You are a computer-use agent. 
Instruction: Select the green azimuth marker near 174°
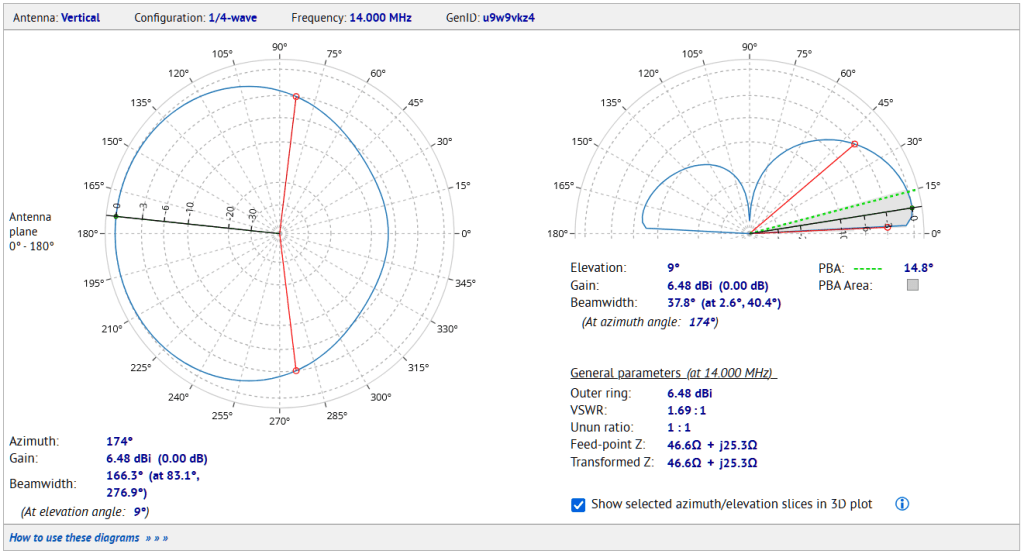point(116,216)
